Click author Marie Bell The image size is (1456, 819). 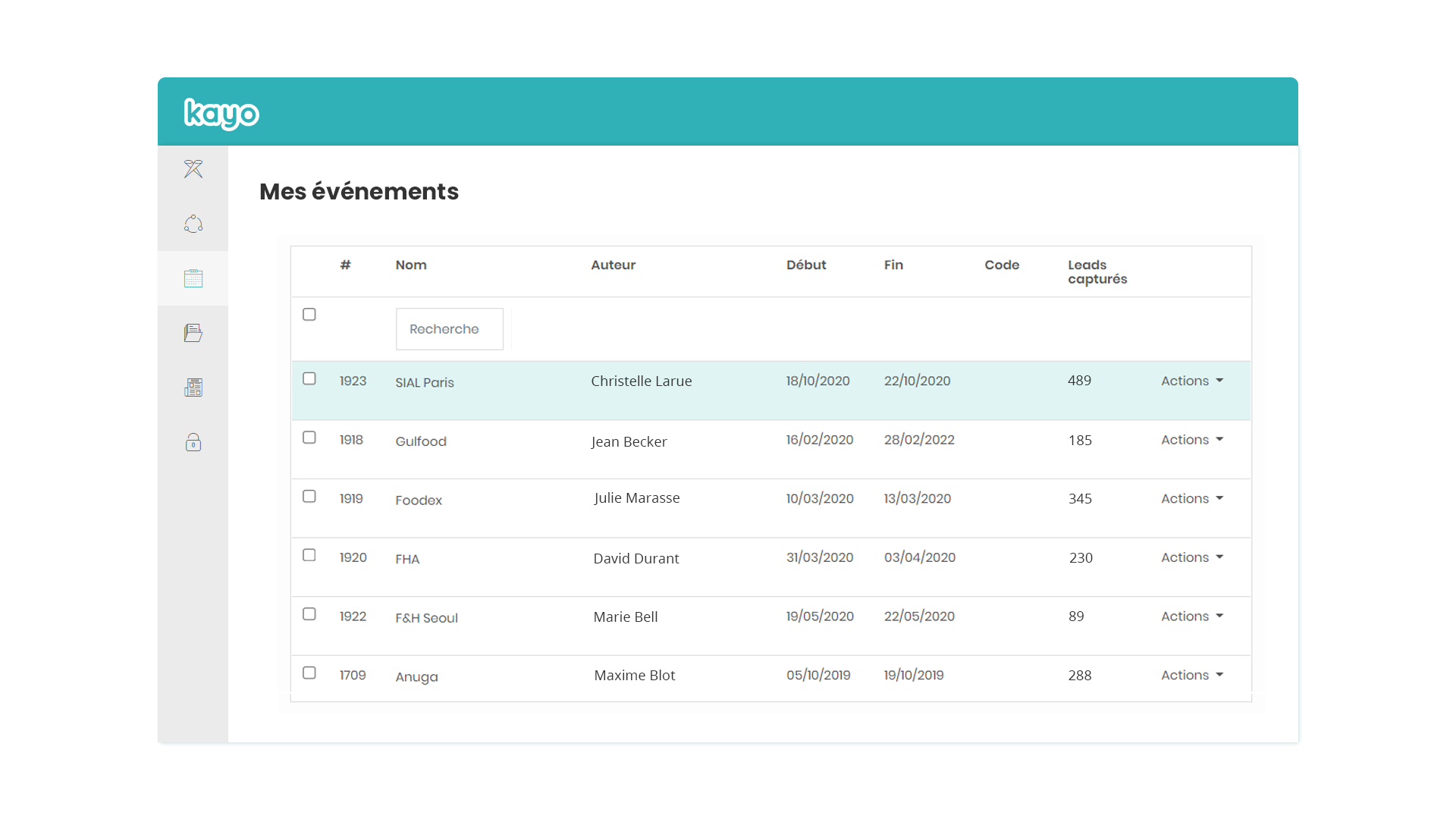coord(626,617)
